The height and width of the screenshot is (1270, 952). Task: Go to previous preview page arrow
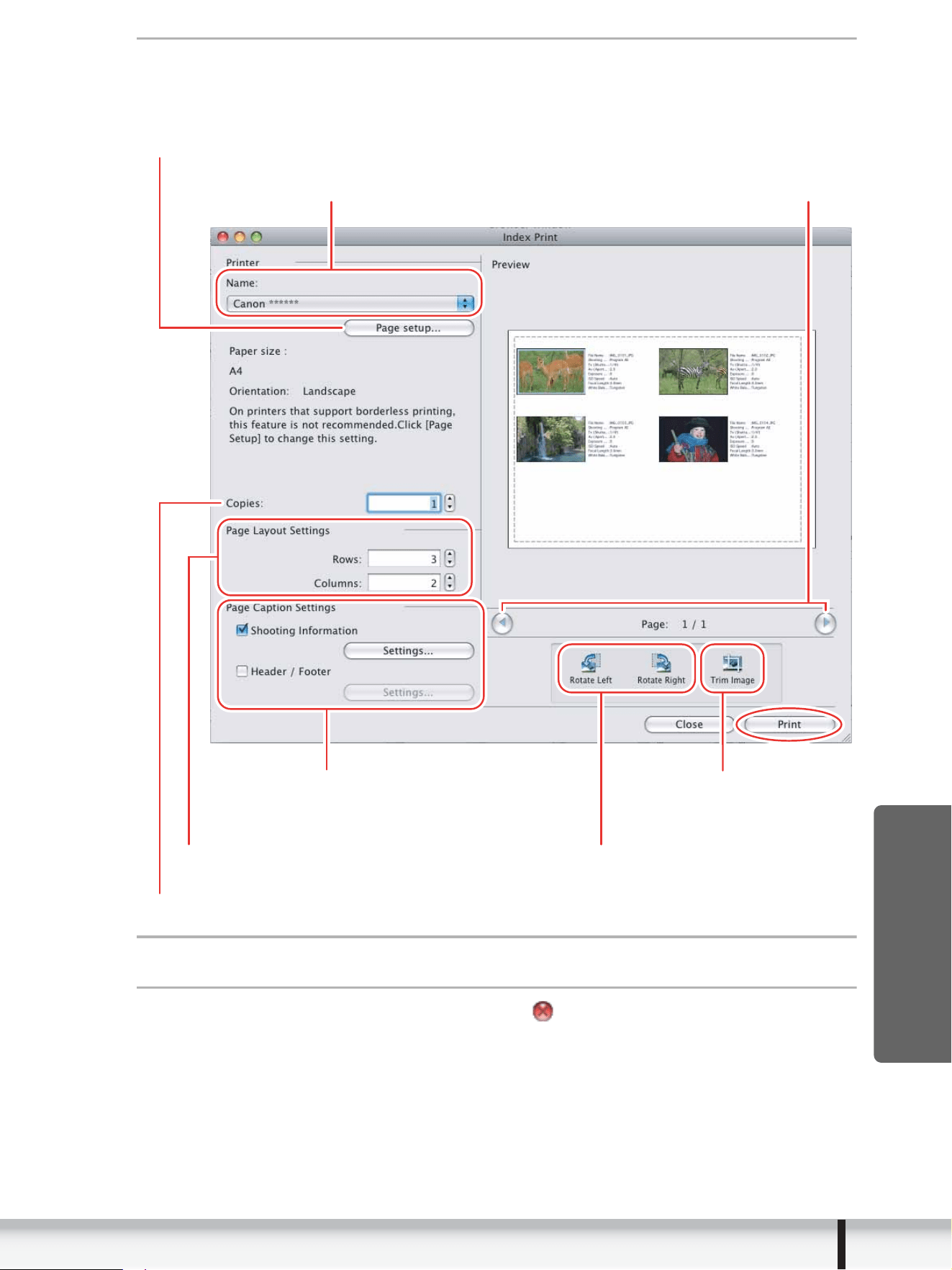[502, 623]
